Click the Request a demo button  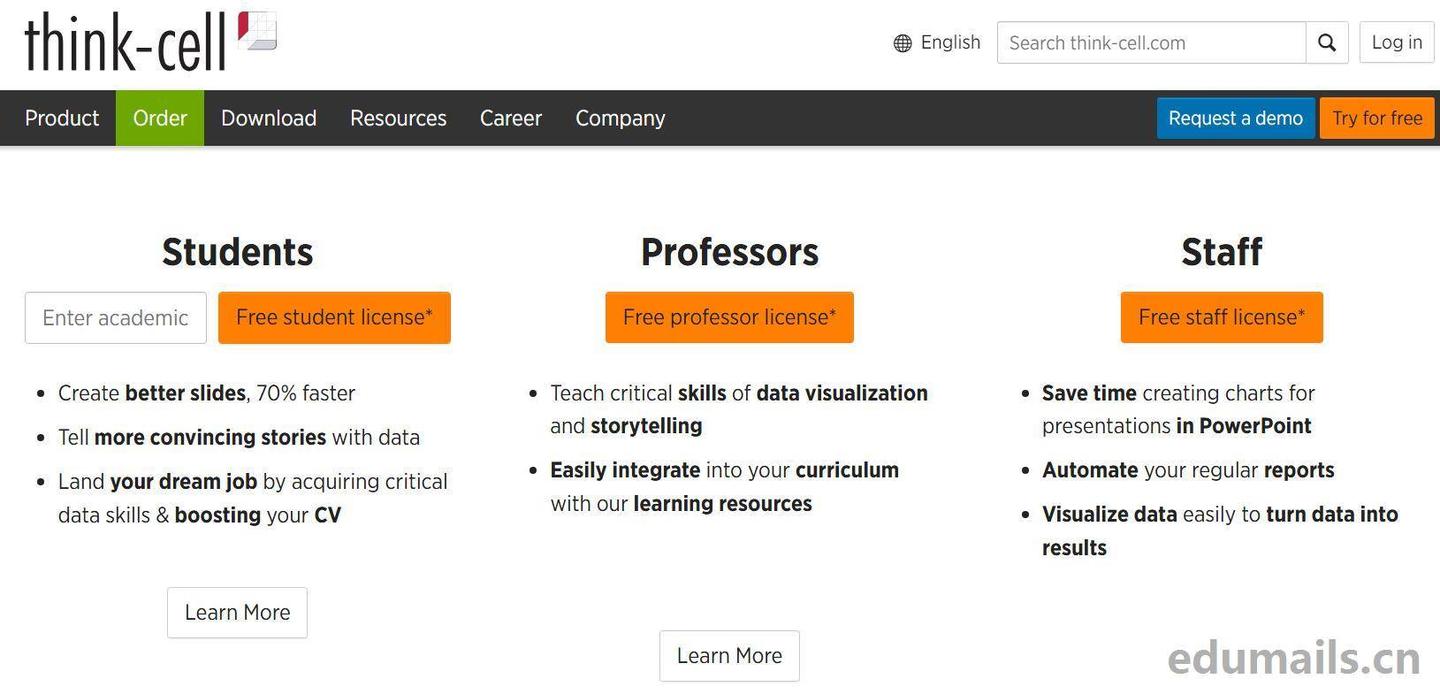[x=1235, y=118]
